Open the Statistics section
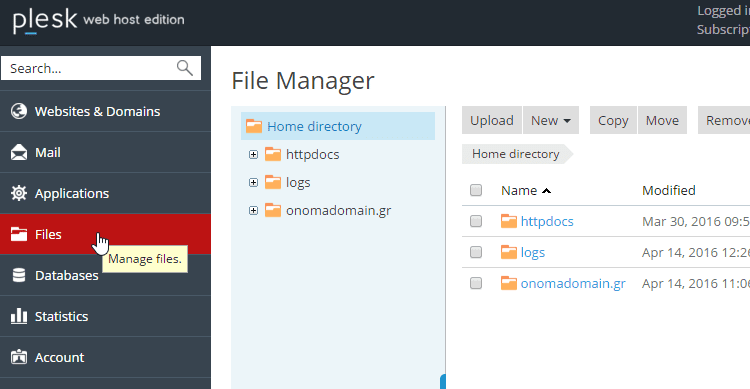Viewport: 750px width, 389px height. point(105,316)
